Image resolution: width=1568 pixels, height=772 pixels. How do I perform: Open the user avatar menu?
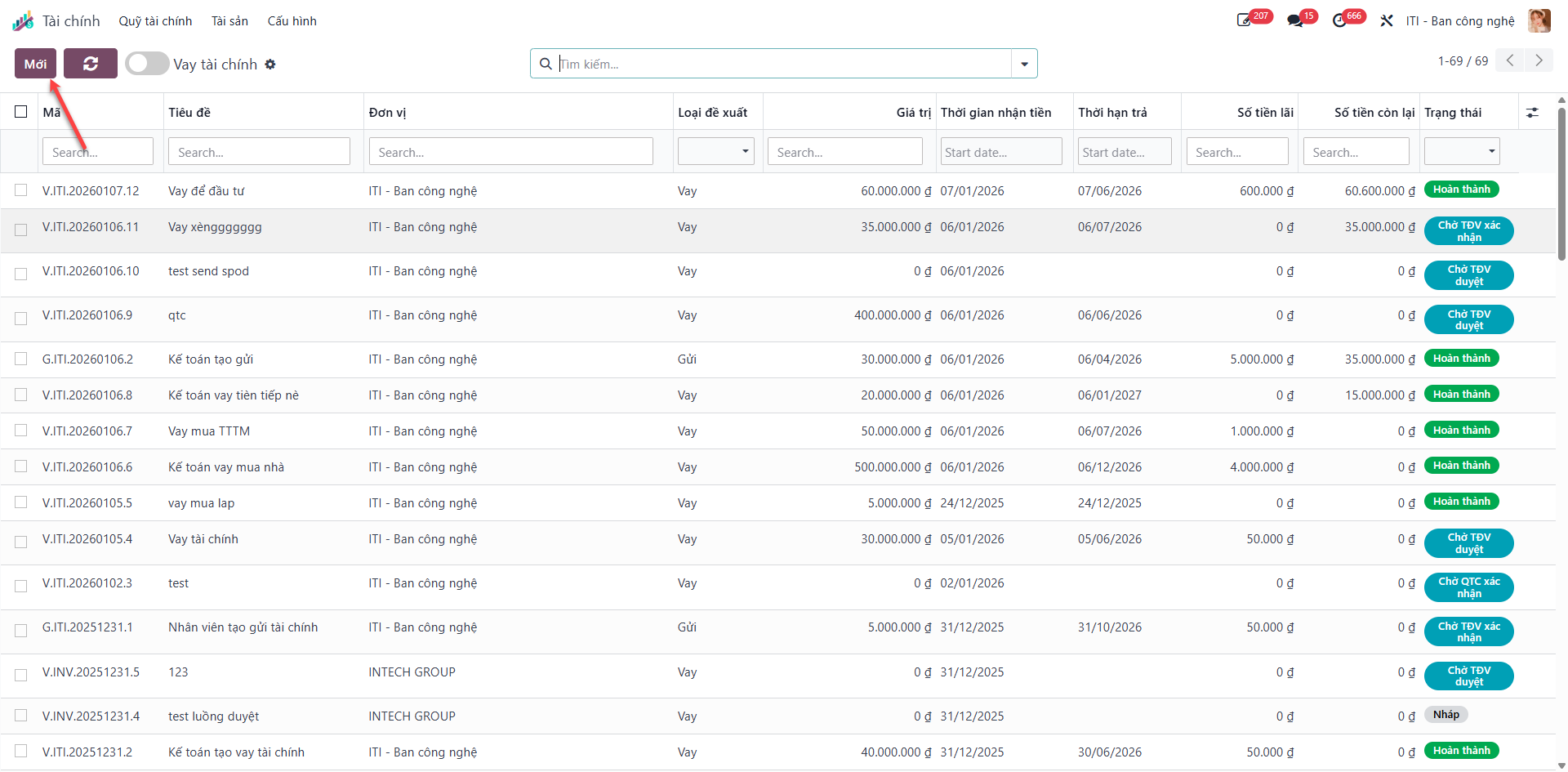pos(1539,20)
